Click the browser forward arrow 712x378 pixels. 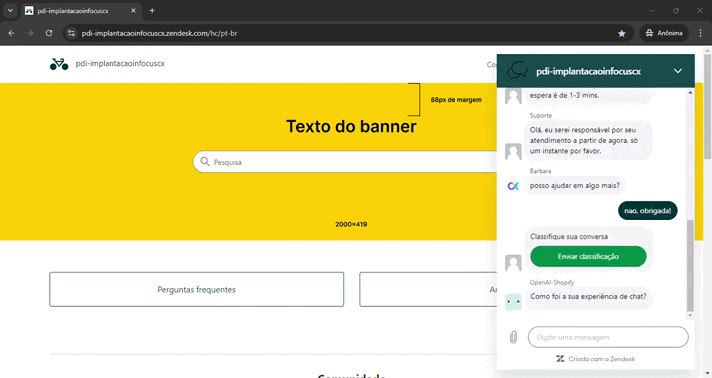coord(30,33)
